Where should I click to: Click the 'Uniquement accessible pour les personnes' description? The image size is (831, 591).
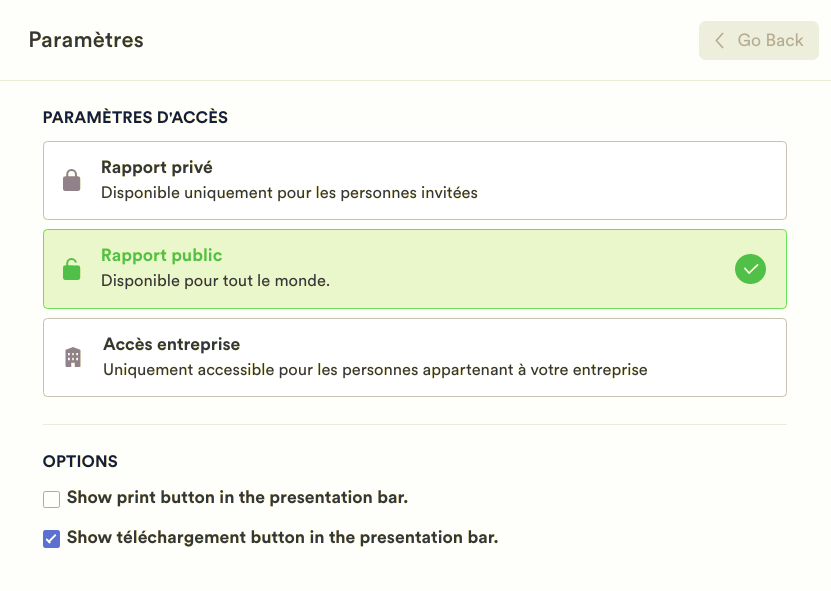click(x=375, y=370)
